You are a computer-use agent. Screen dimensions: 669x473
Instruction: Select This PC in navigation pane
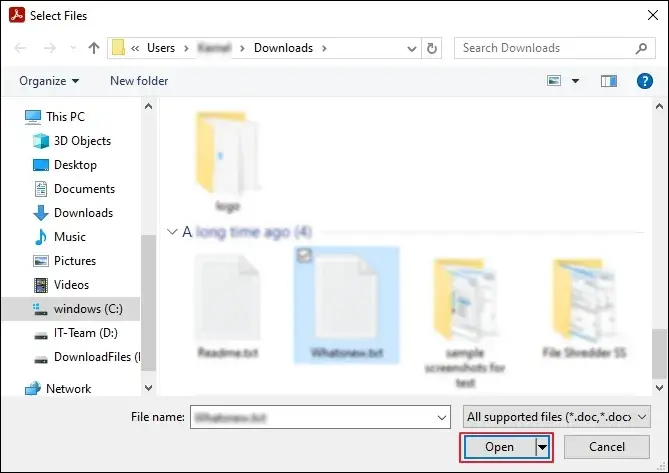[65, 116]
